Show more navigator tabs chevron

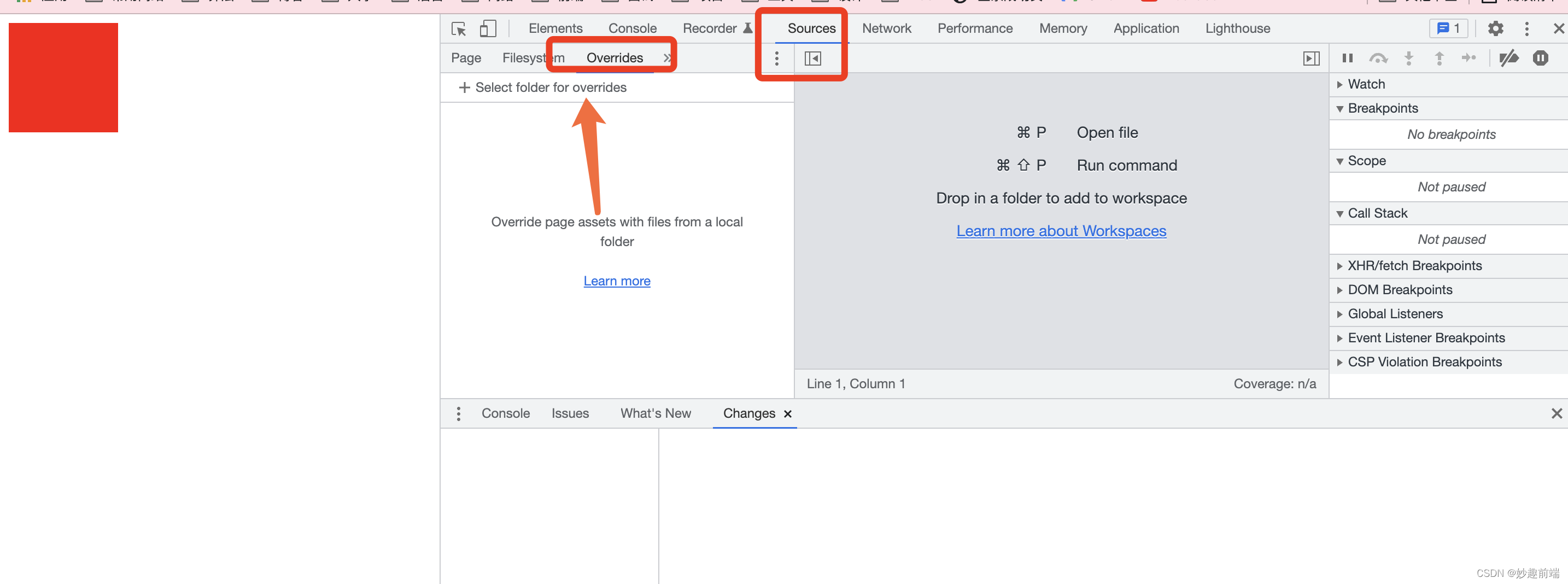(667, 59)
